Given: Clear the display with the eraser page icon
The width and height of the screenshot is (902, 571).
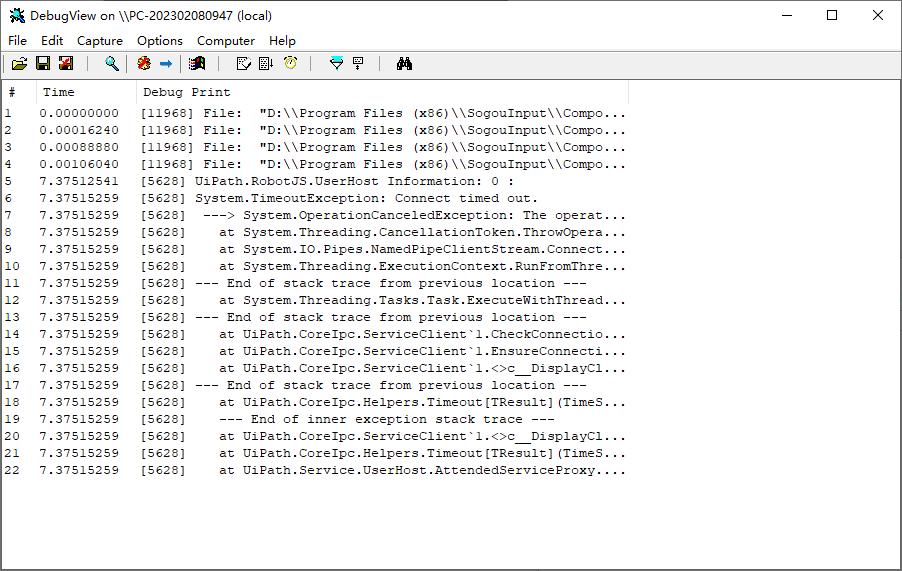Looking at the screenshot, I should click(x=243, y=64).
